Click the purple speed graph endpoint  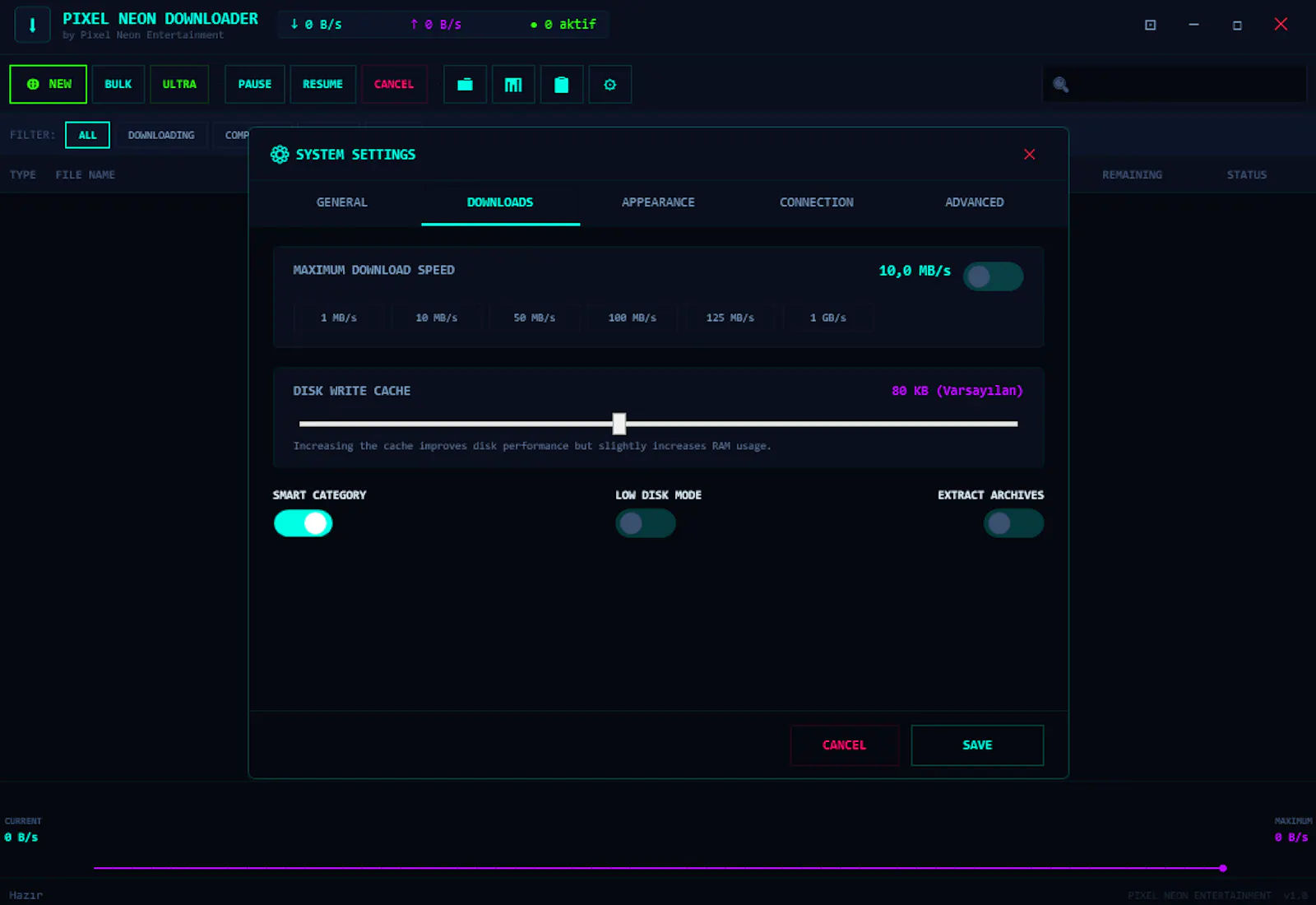[x=1223, y=868]
